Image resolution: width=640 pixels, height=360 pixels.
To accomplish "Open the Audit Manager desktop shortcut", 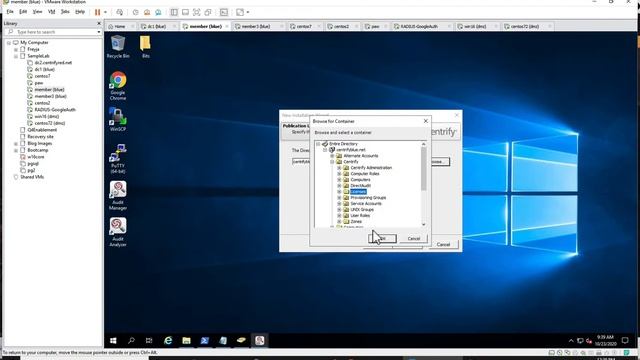I will [118, 196].
